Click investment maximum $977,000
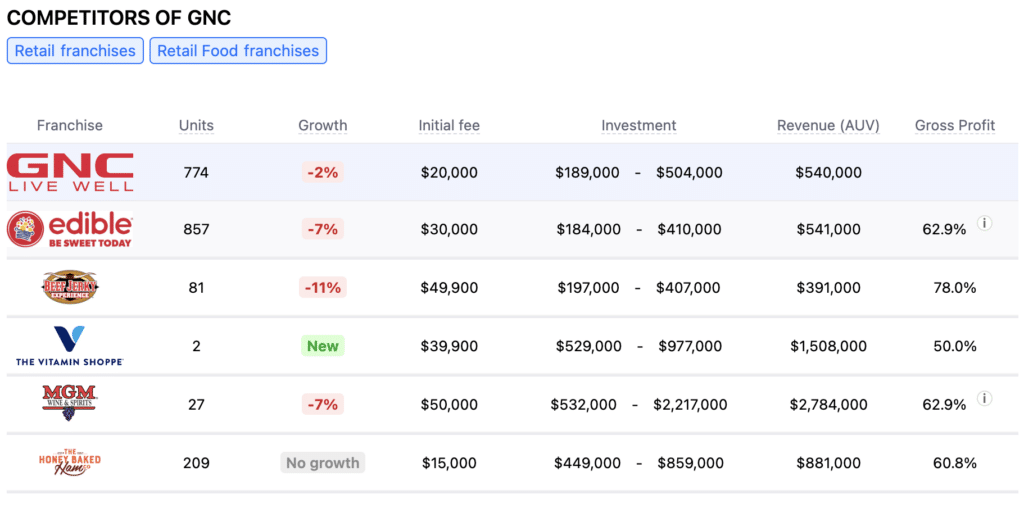The image size is (1024, 508). [x=690, y=346]
